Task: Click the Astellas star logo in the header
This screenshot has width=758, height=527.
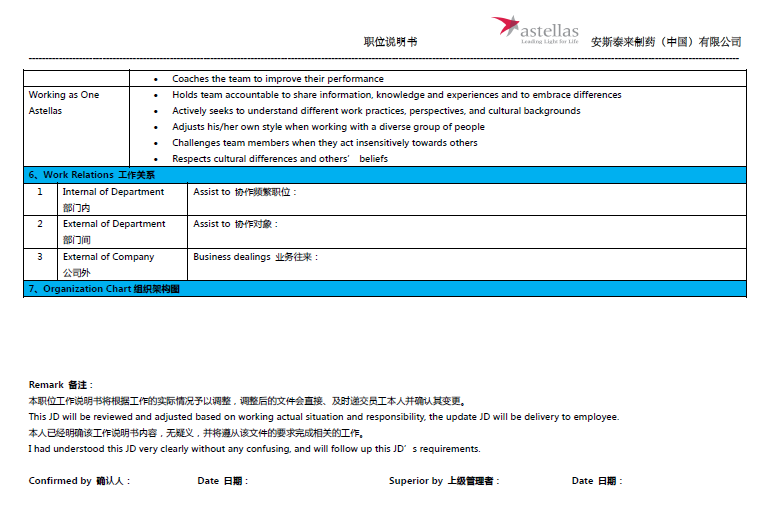Action: pyautogui.click(x=506, y=26)
